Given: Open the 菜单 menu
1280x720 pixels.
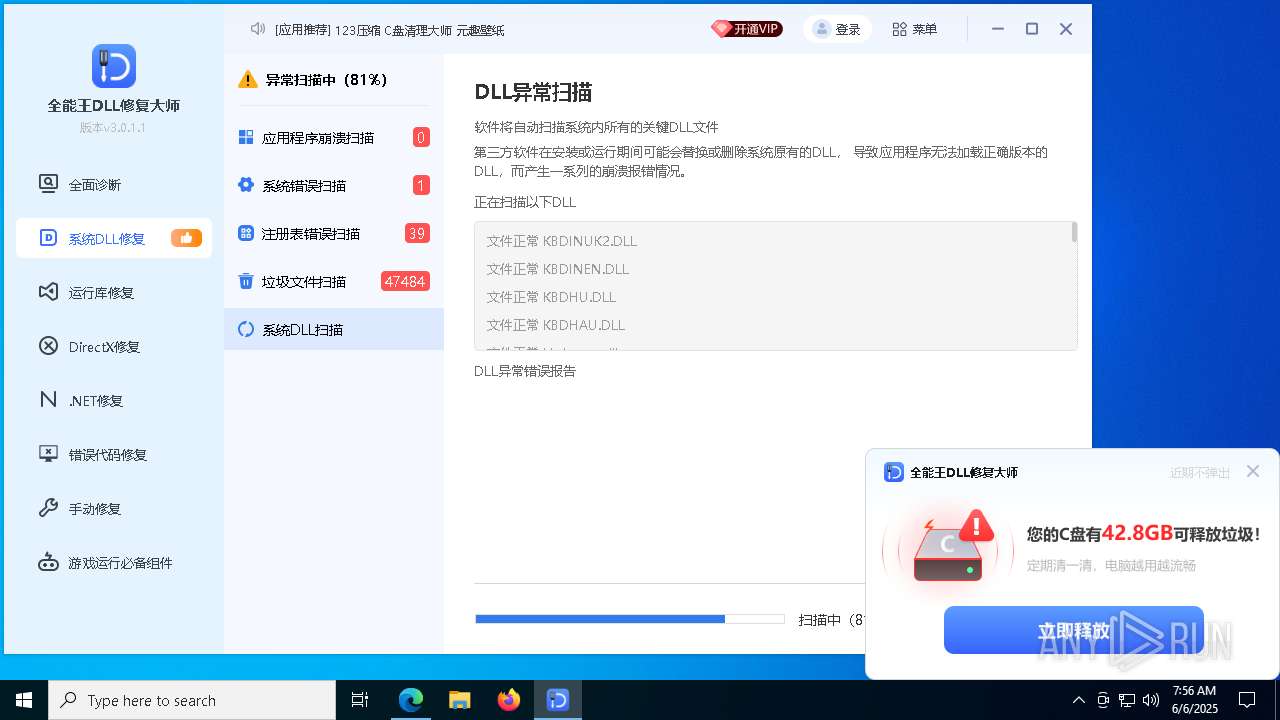Looking at the screenshot, I should [x=914, y=29].
